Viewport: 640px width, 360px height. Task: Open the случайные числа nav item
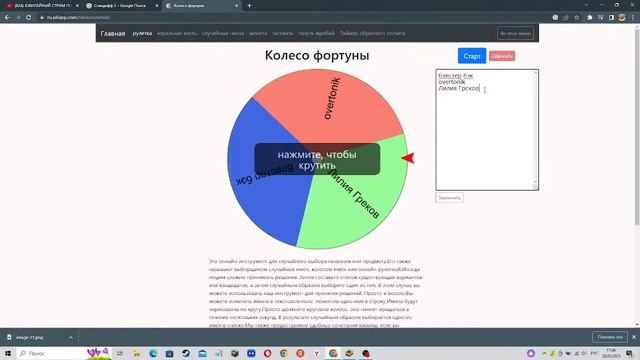pyautogui.click(x=223, y=33)
